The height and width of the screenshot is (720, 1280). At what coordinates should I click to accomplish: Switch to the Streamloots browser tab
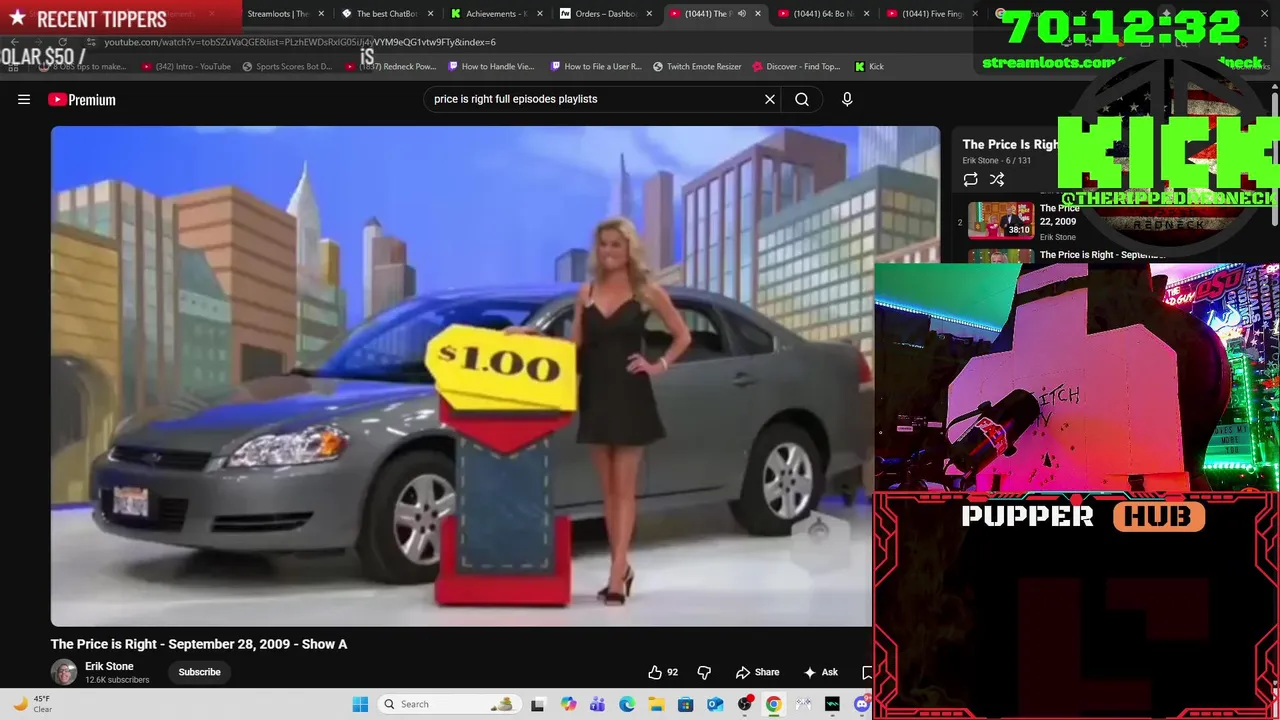tap(277, 14)
